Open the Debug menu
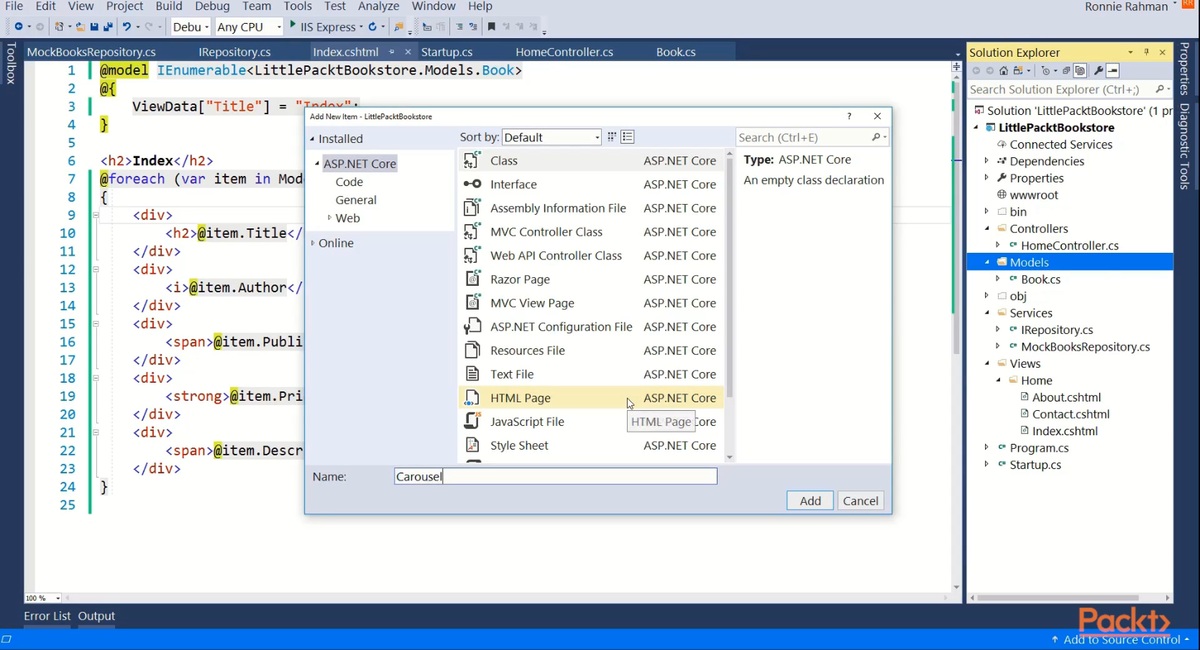The height and width of the screenshot is (650, 1200). (x=212, y=6)
